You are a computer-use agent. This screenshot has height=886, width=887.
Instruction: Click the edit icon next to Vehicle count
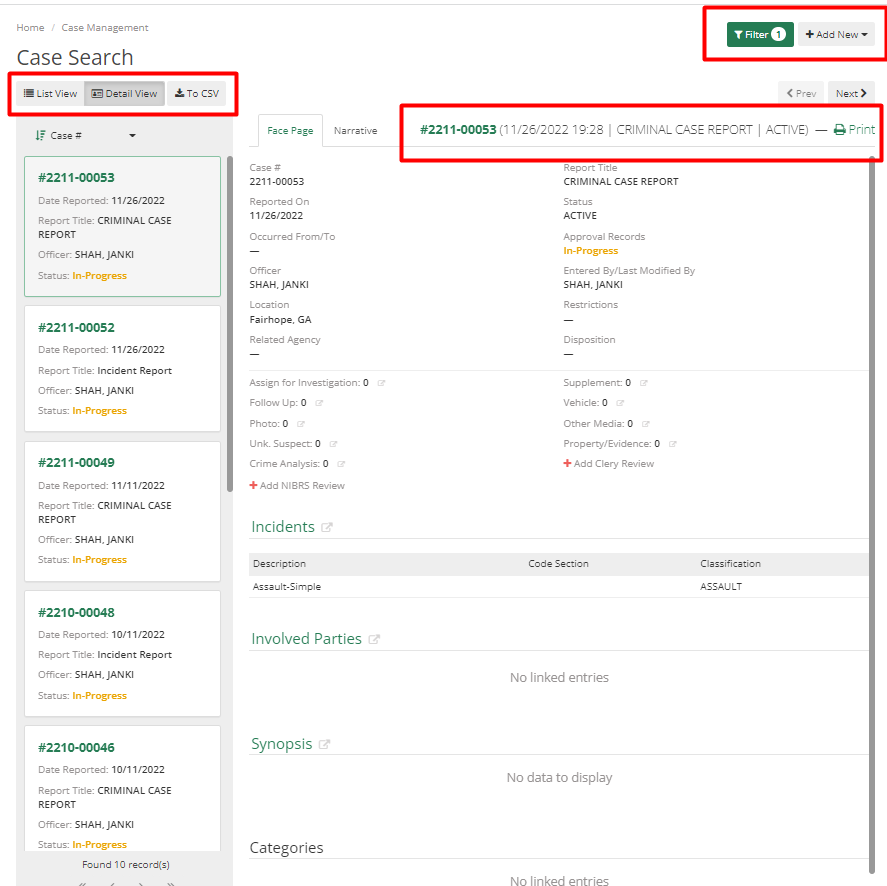[619, 404]
